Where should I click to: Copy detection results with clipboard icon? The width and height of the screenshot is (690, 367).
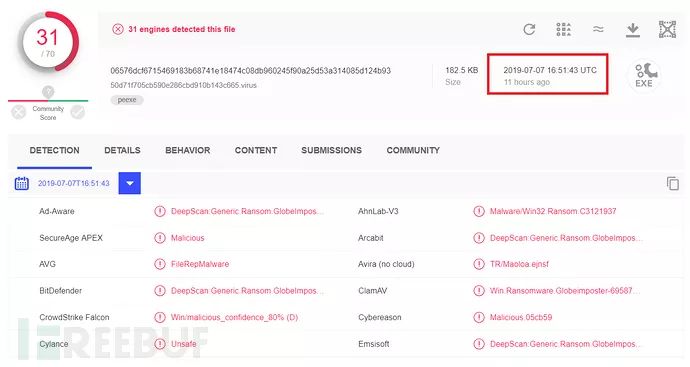pos(672,183)
